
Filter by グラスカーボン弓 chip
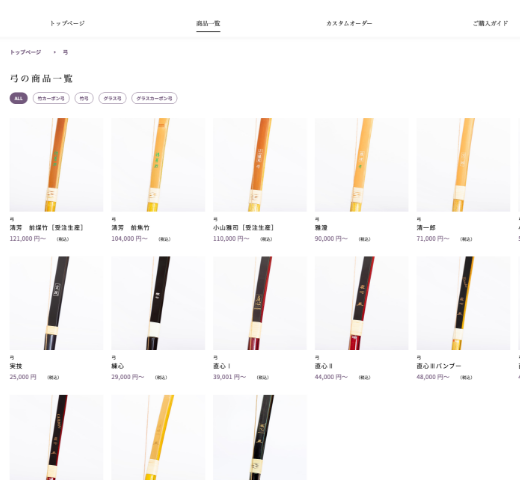(154, 98)
